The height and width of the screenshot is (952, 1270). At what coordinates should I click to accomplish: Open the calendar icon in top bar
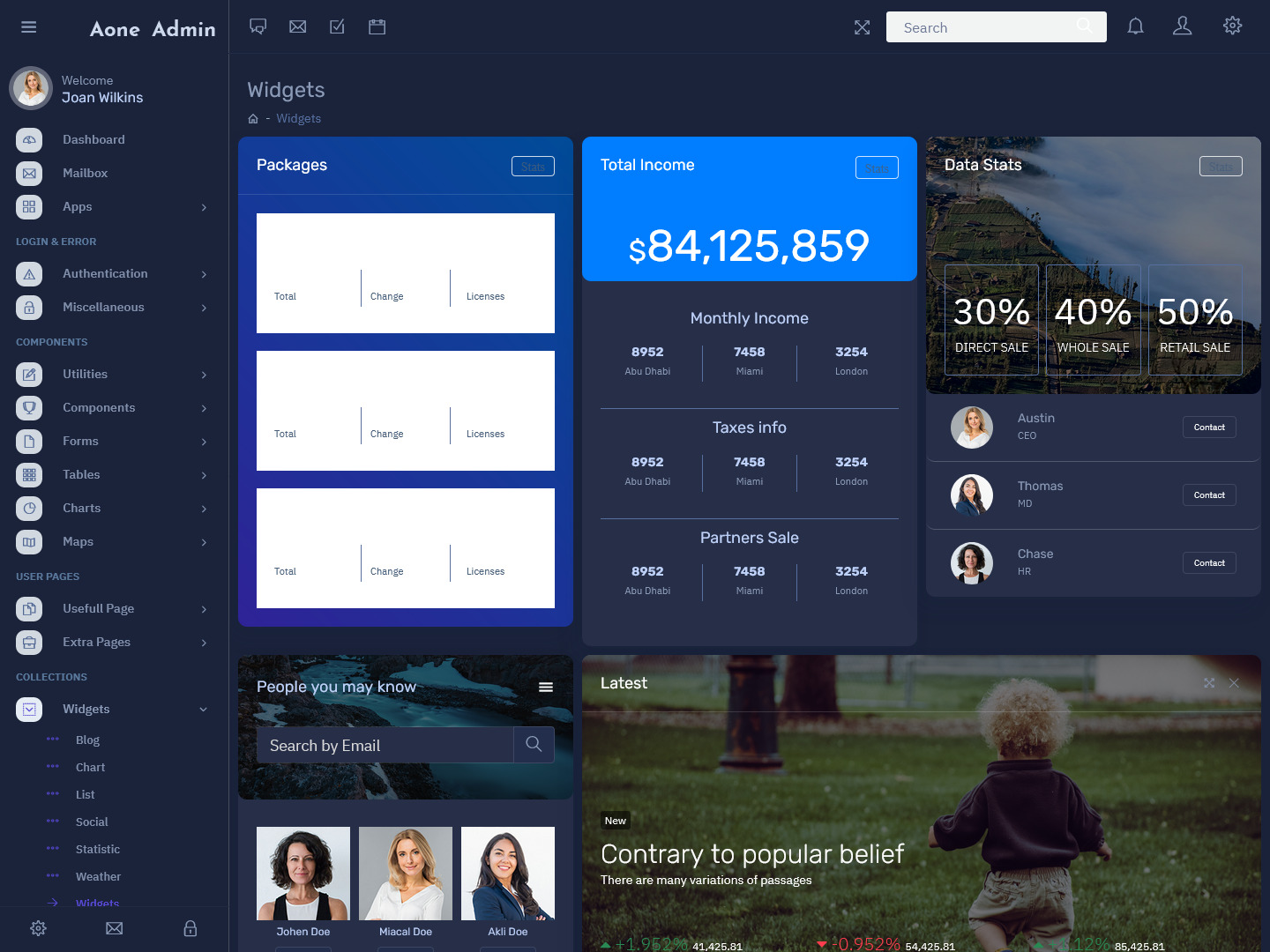(x=377, y=27)
